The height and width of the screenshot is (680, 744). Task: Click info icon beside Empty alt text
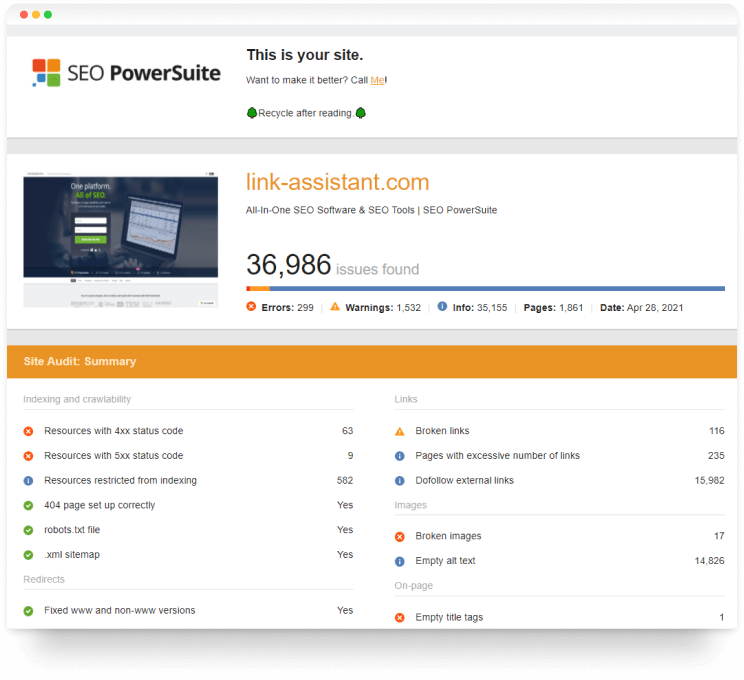pos(400,561)
